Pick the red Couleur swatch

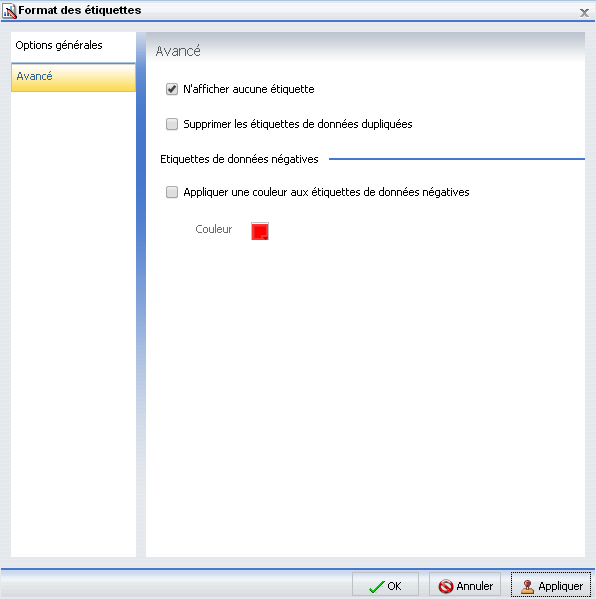[260, 231]
